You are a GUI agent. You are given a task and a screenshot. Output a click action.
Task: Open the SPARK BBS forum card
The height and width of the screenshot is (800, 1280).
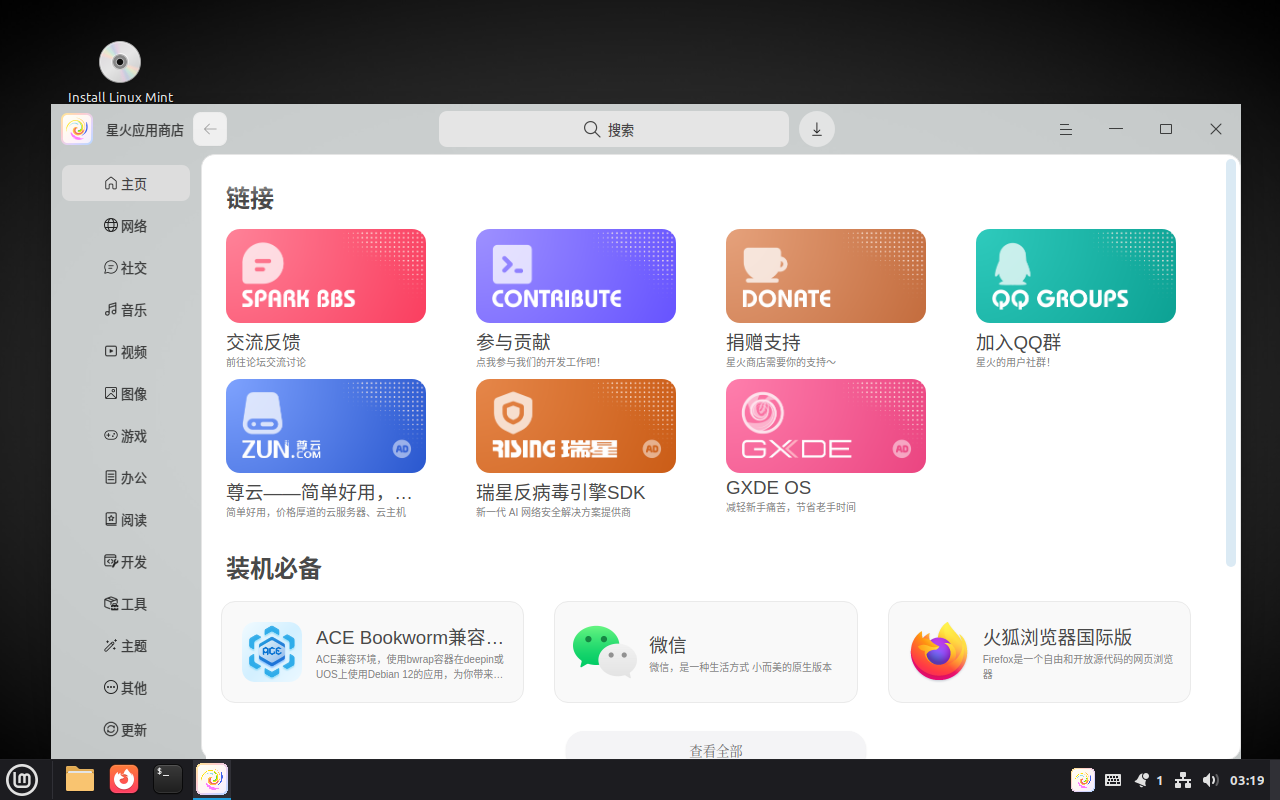coord(326,276)
